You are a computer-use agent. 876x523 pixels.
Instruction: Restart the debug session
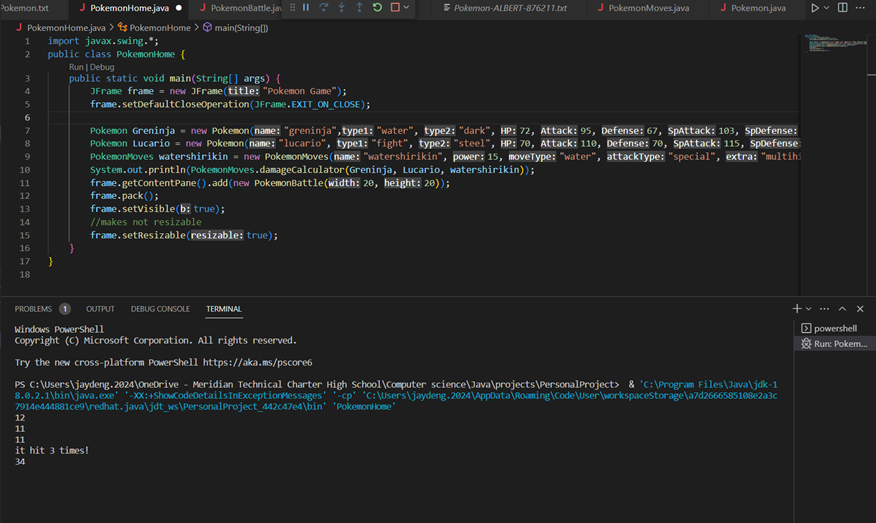377,8
